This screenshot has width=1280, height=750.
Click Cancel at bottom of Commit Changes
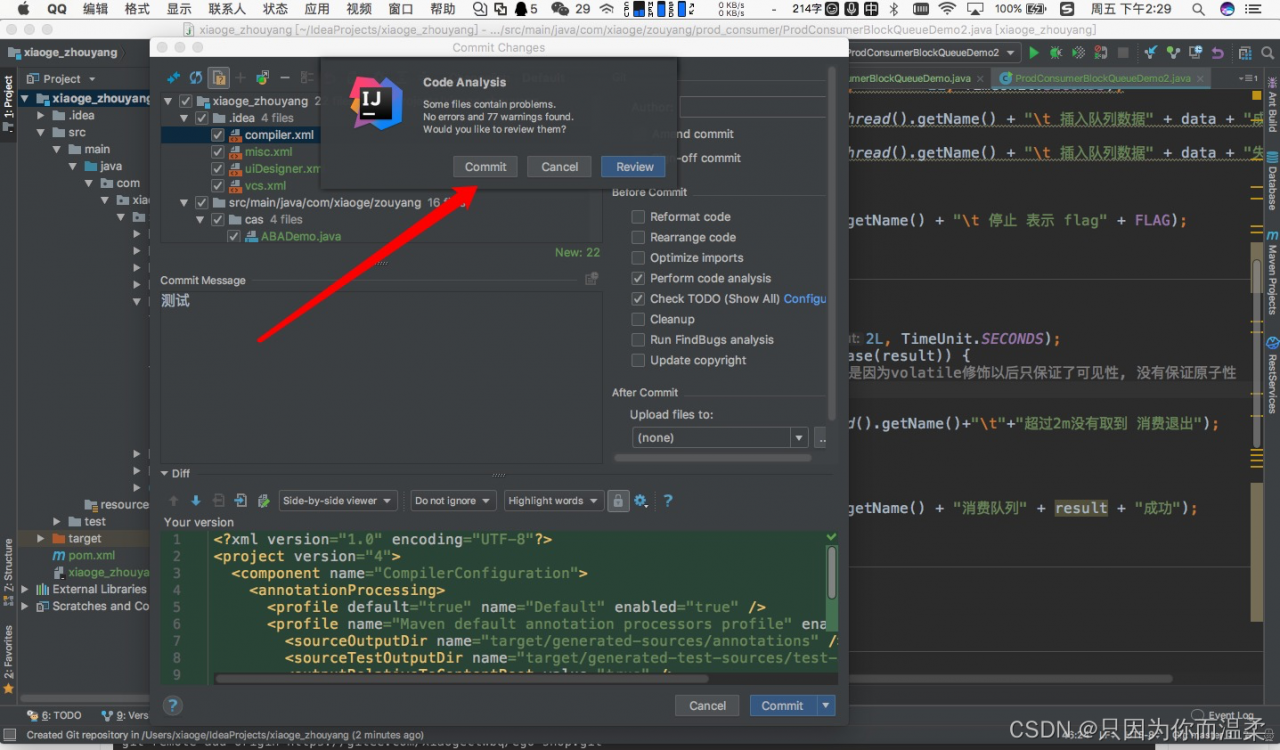(x=707, y=706)
